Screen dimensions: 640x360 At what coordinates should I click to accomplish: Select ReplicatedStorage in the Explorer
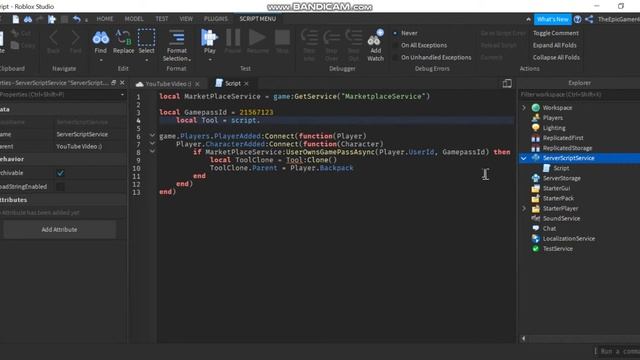coord(567,148)
